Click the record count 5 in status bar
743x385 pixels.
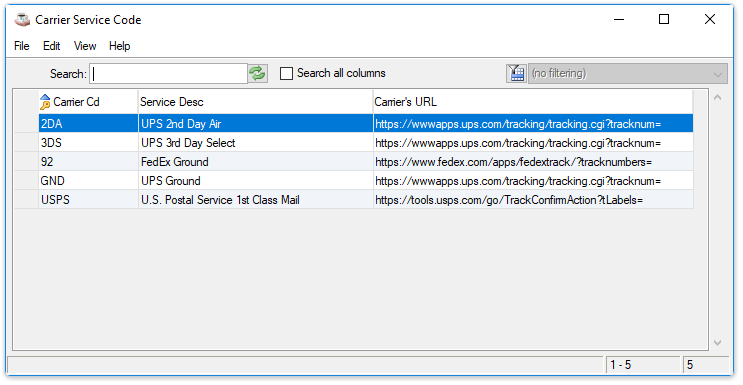705,365
